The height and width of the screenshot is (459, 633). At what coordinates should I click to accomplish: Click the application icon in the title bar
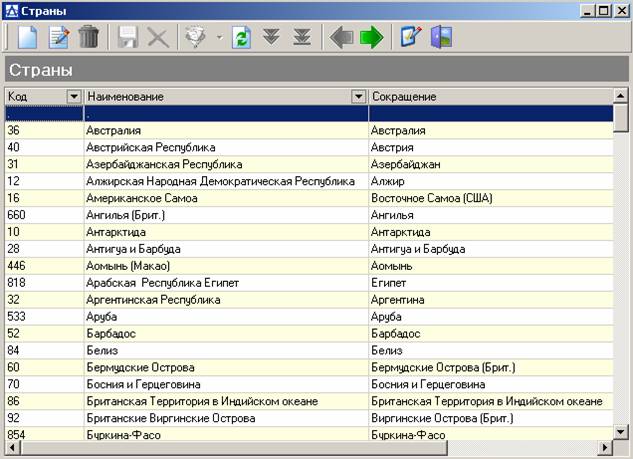pos(12,11)
